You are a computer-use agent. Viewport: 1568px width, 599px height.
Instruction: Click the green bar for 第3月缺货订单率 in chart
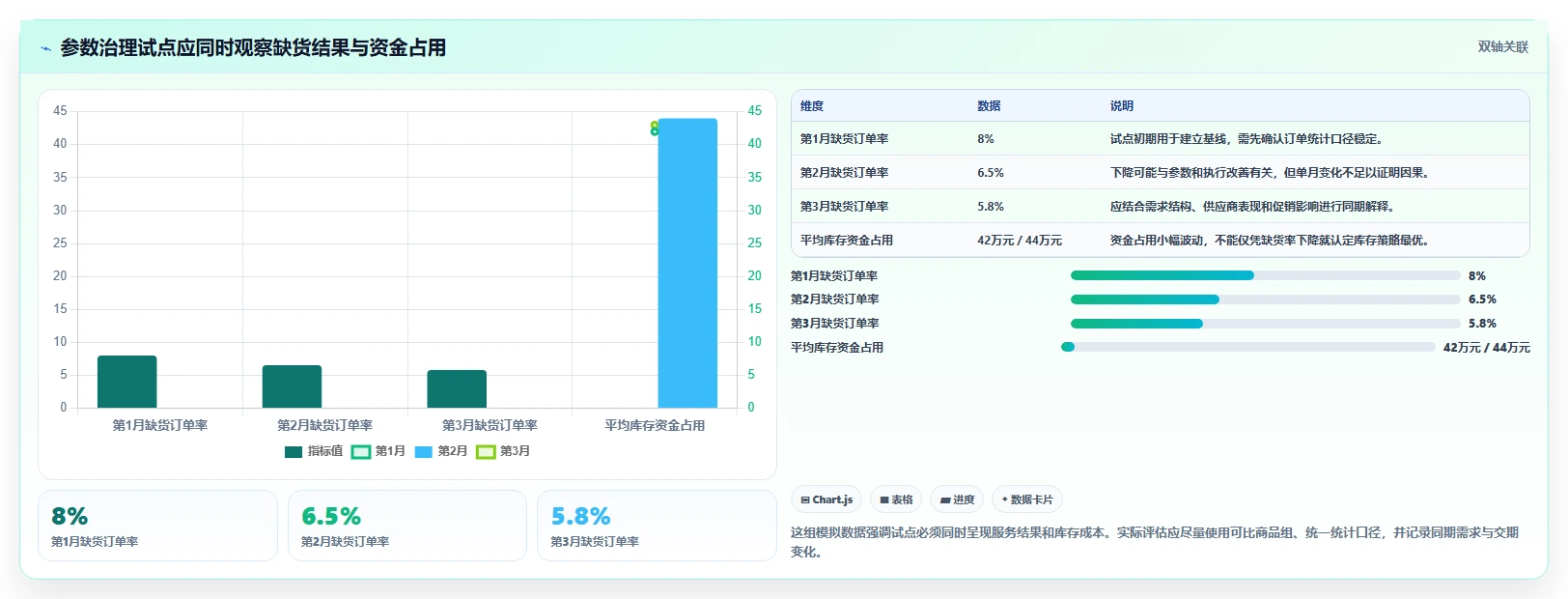(457, 389)
